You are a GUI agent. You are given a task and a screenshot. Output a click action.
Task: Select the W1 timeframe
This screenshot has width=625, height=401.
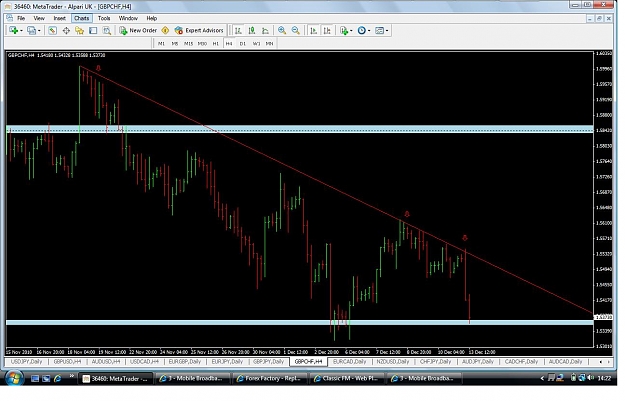[256, 43]
